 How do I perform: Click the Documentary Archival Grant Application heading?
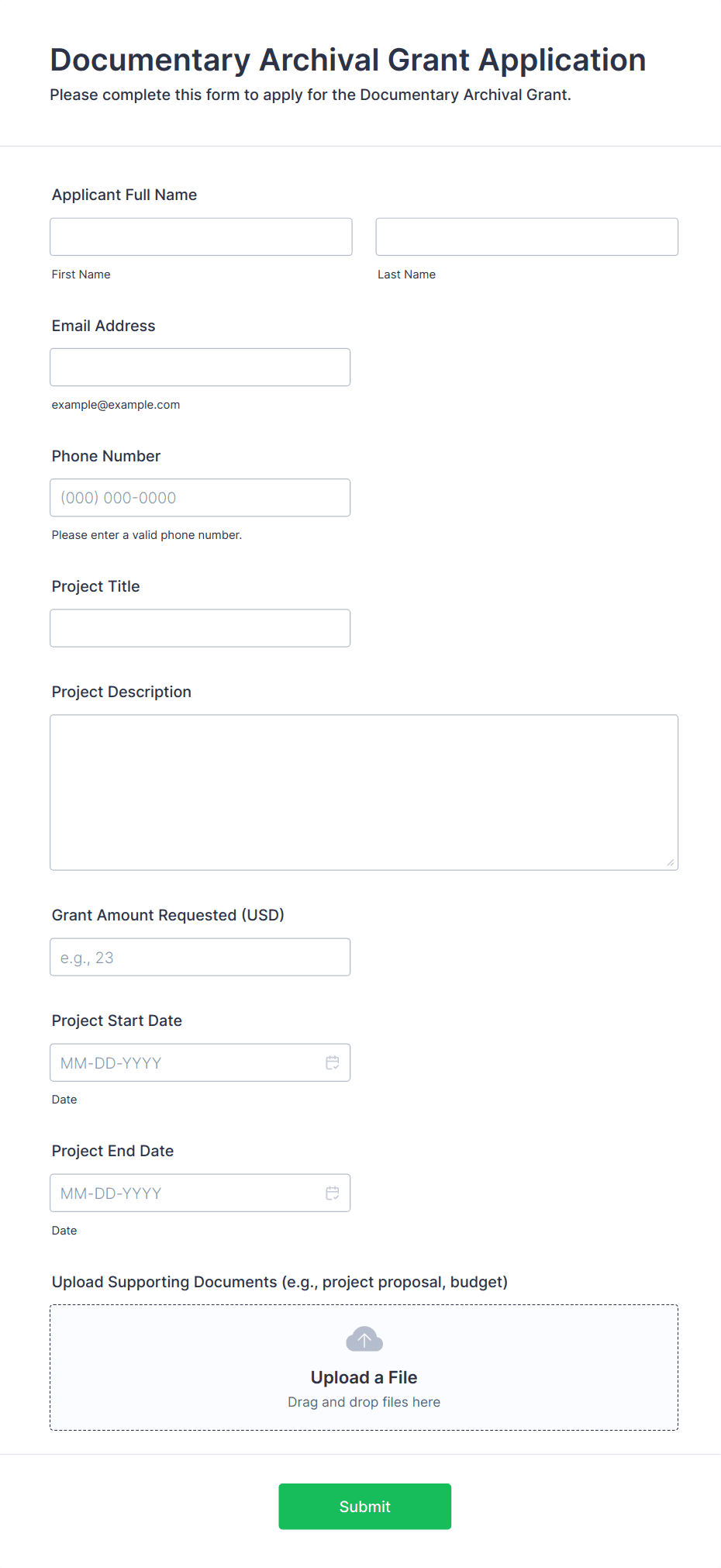pos(347,60)
